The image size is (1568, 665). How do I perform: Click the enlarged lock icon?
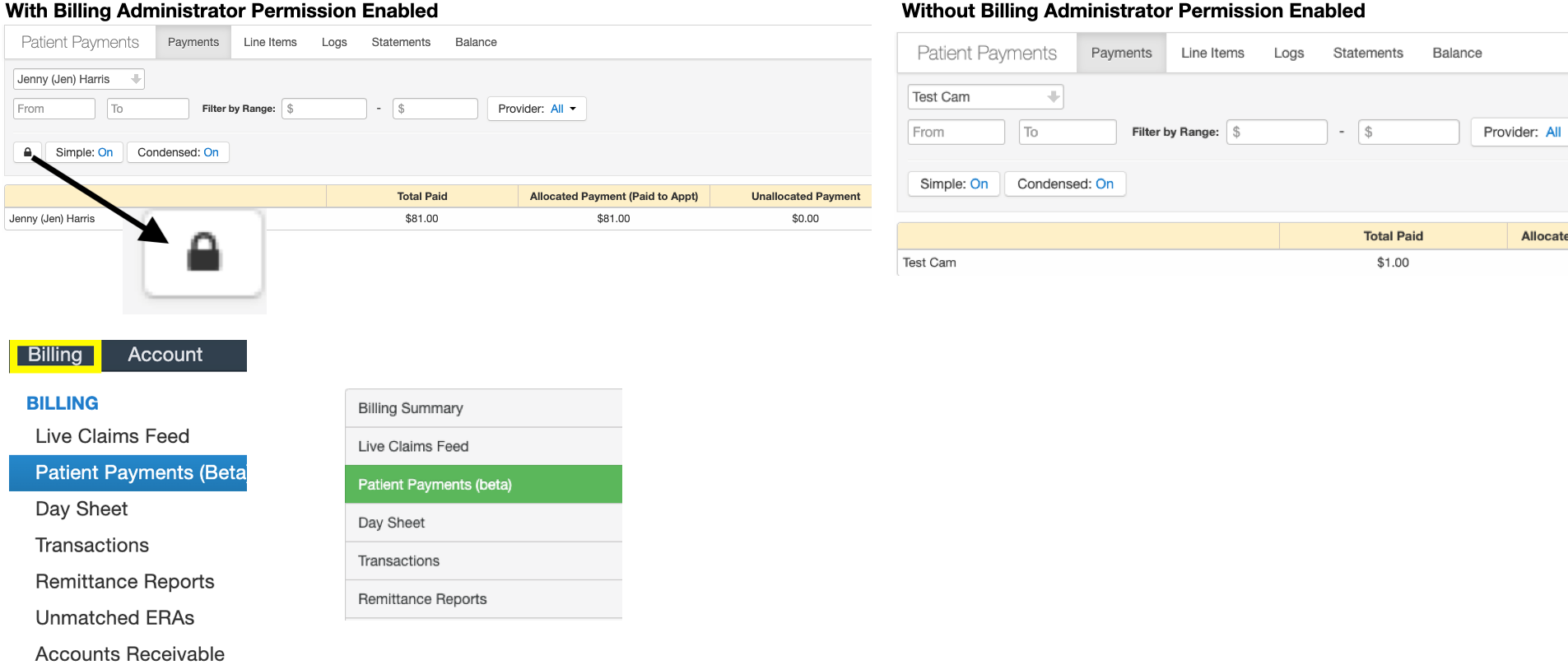(x=203, y=253)
